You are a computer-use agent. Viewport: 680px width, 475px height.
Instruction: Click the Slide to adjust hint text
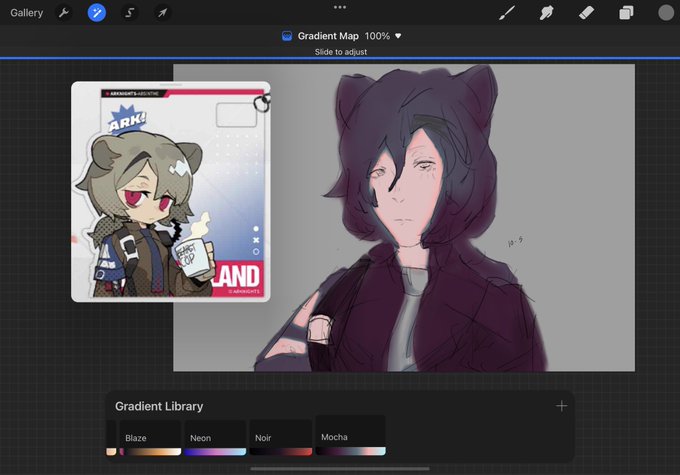pyautogui.click(x=341, y=52)
